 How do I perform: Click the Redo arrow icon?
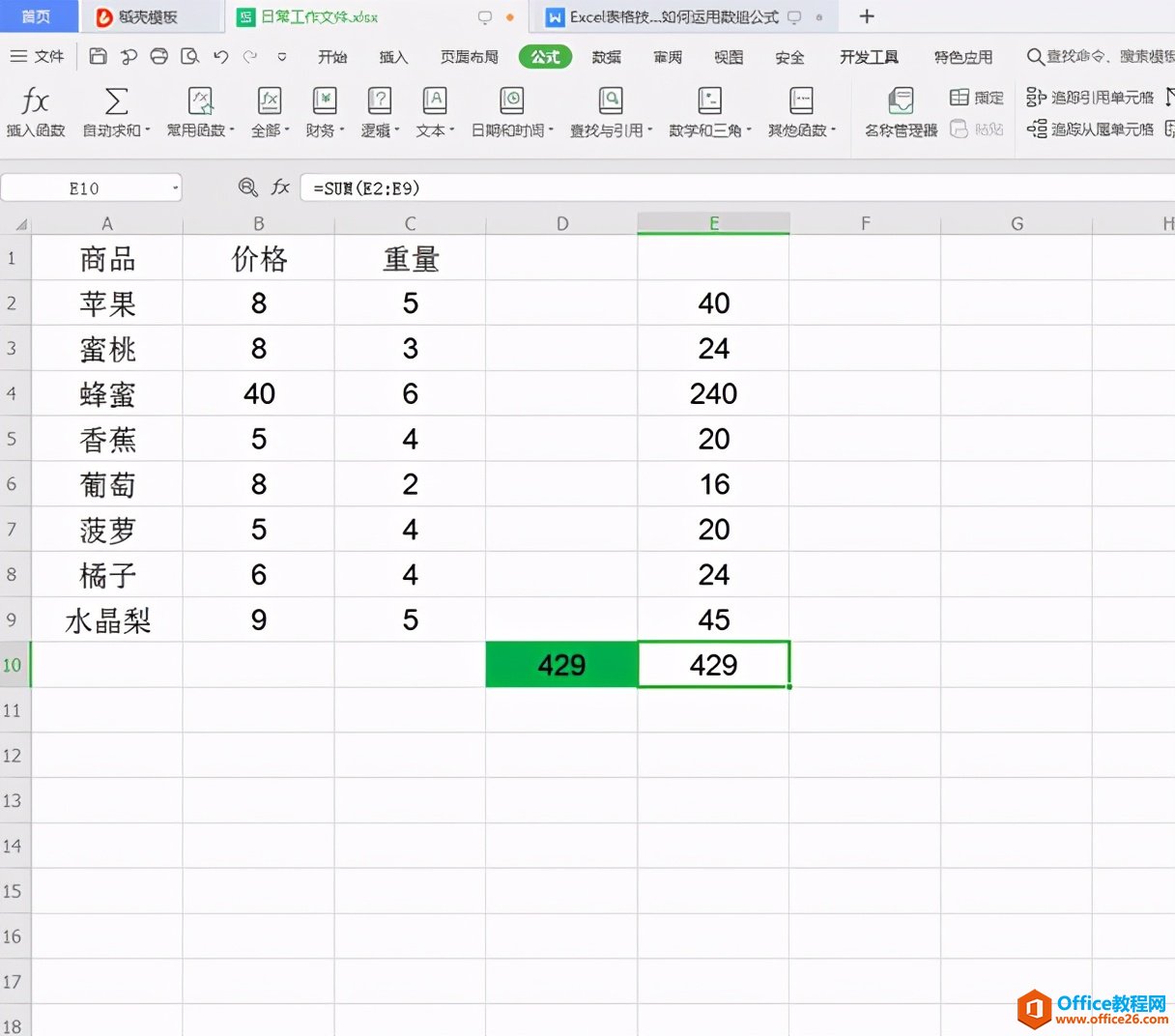pos(250,56)
